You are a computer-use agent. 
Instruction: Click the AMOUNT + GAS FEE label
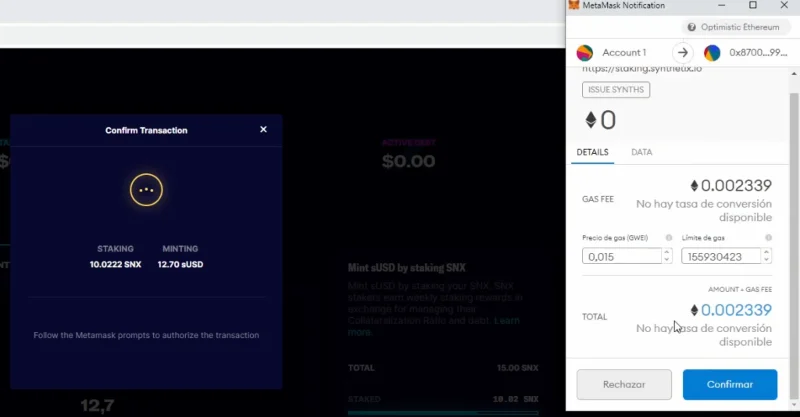(740, 289)
